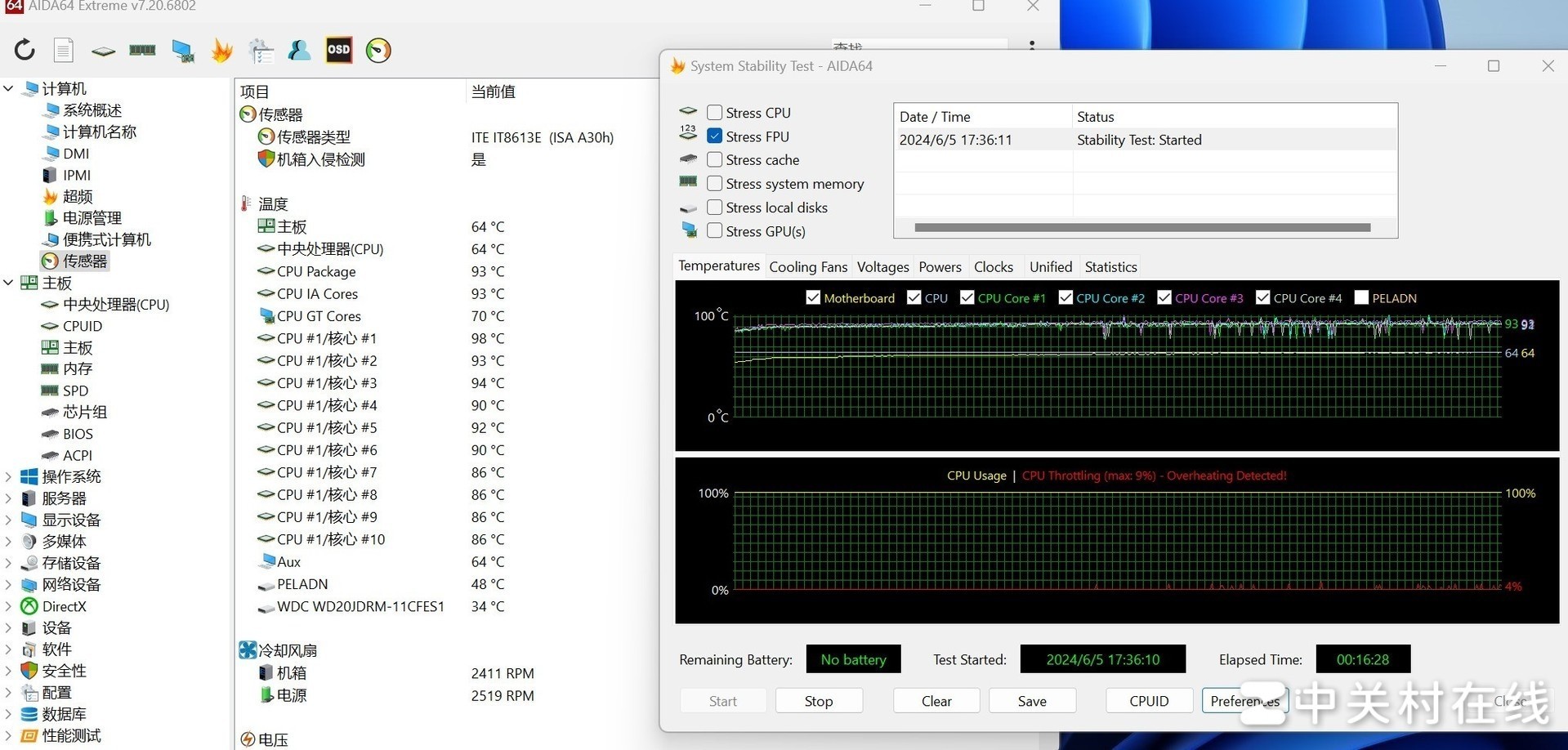Image resolution: width=1568 pixels, height=750 pixels.
Task: Expand the 网络设备 tree node
Action: click(x=9, y=584)
